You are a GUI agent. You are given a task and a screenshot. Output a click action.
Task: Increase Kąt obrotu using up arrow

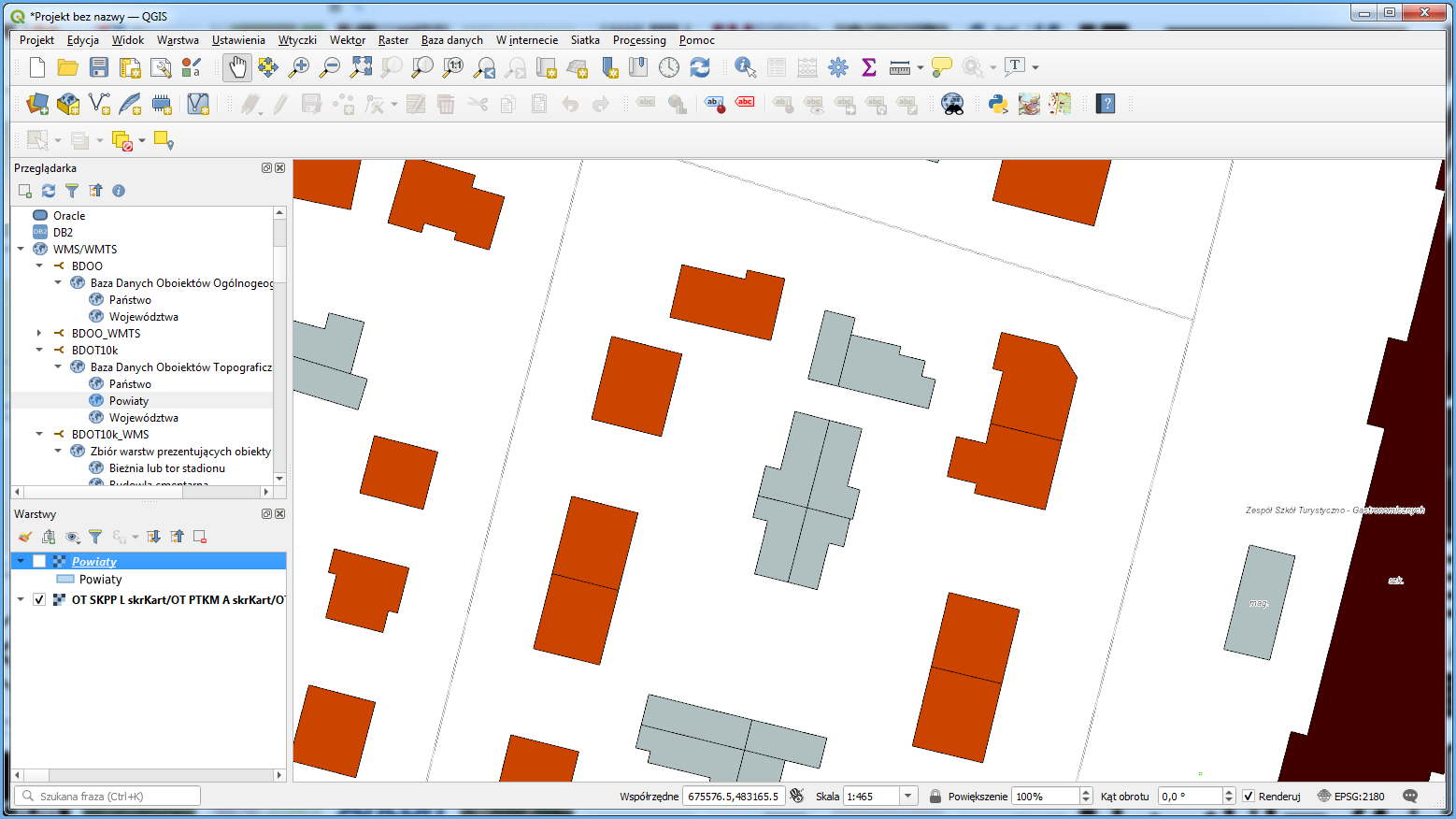[x=1229, y=792]
